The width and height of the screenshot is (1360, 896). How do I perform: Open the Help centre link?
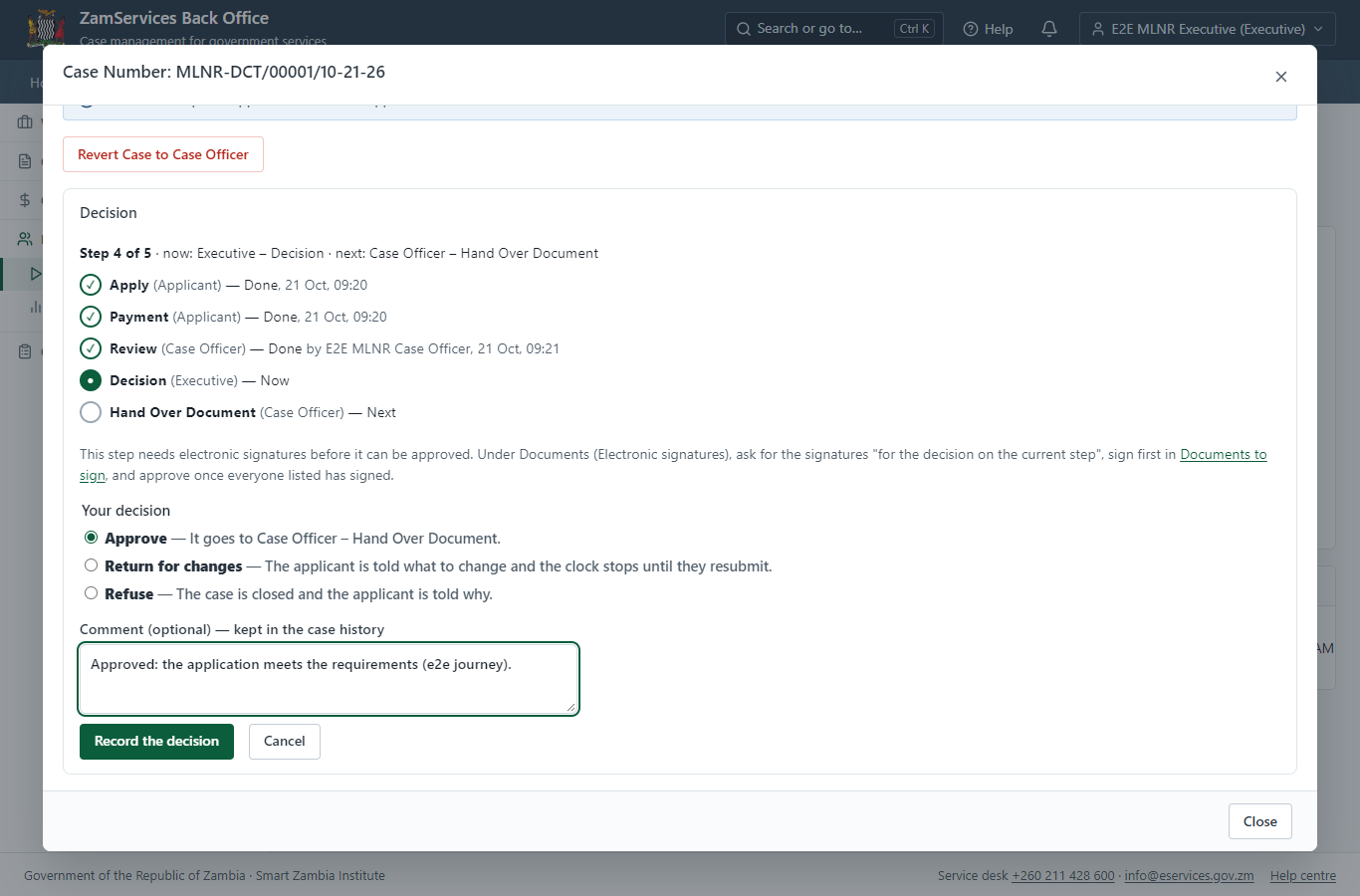1303,876
